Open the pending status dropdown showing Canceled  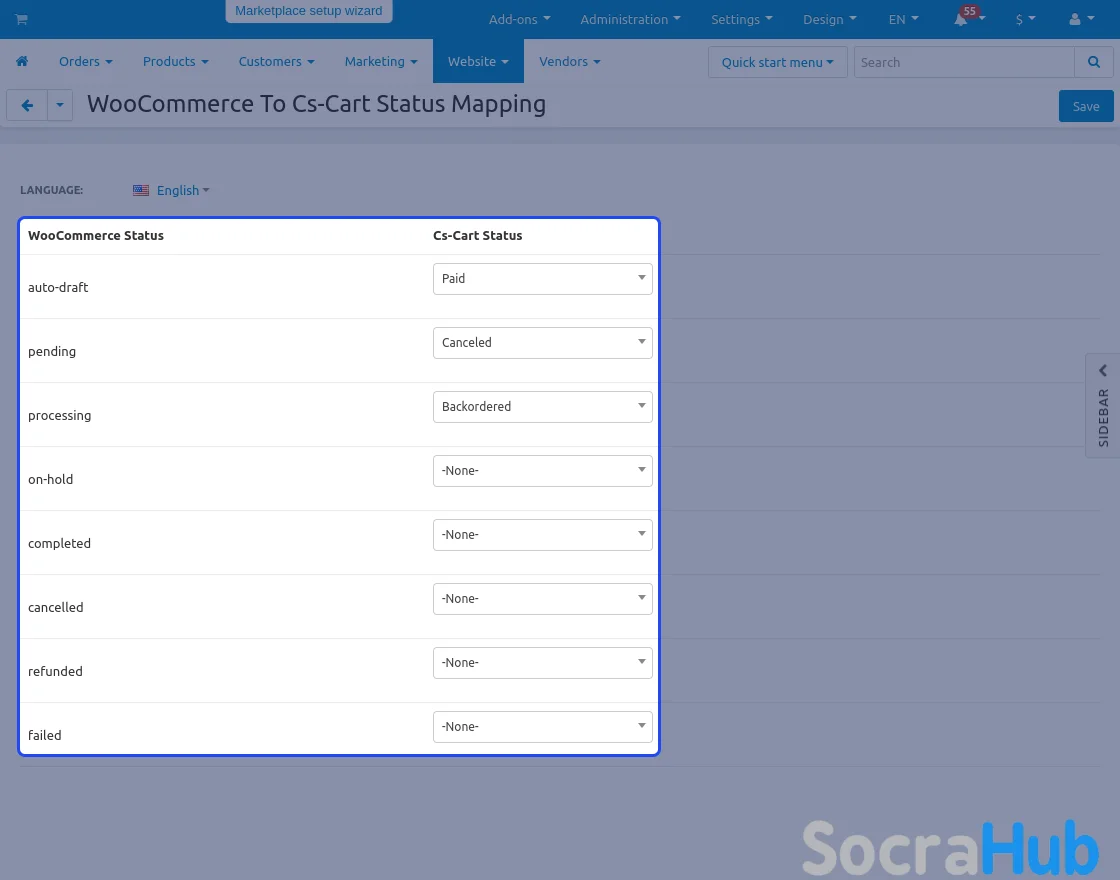pos(542,343)
